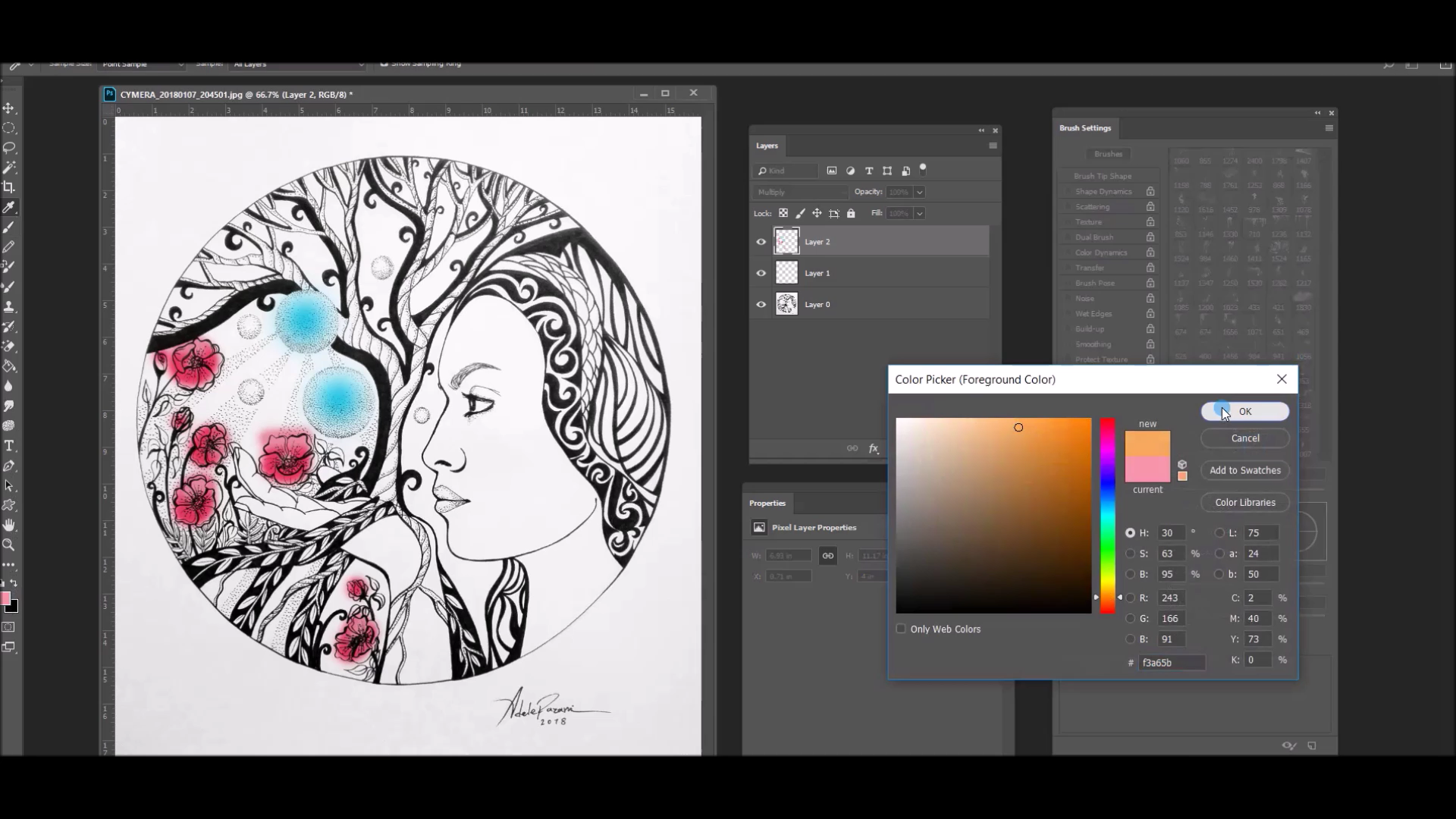Click the vertical hue slider
The width and height of the screenshot is (1456, 819).
coord(1108,516)
